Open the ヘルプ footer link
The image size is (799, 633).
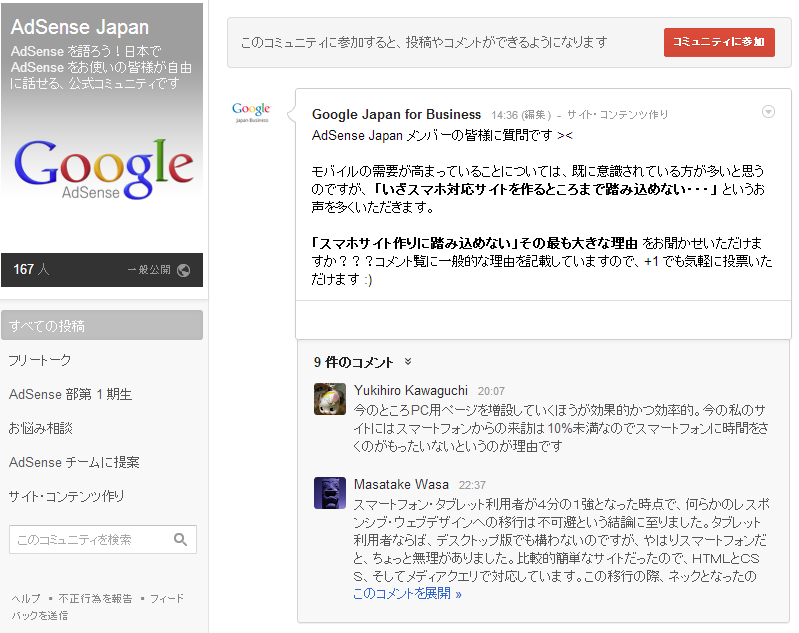(26, 598)
